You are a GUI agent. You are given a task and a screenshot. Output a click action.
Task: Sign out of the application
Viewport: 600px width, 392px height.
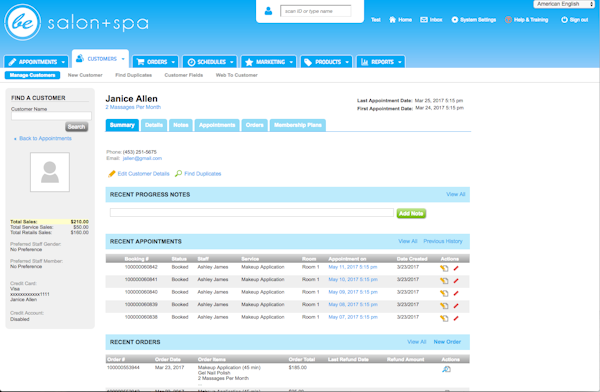click(x=574, y=20)
